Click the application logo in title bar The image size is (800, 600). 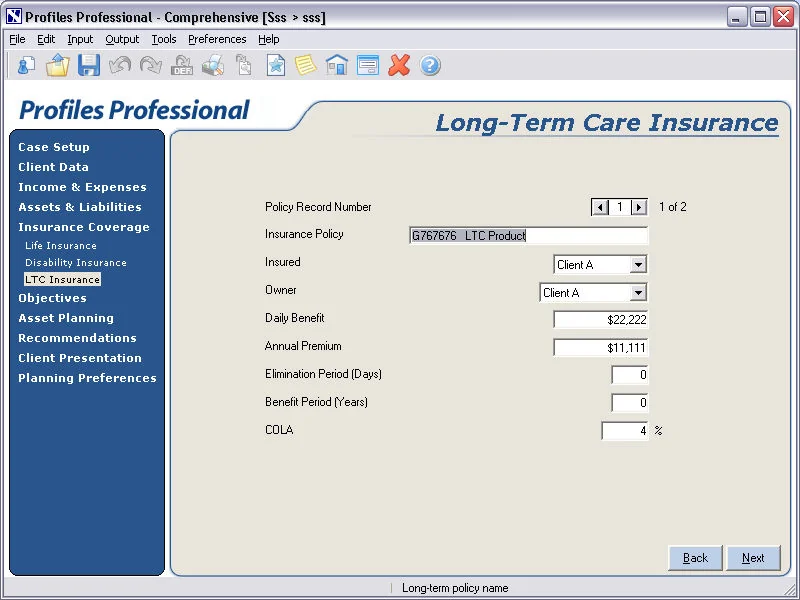click(14, 17)
